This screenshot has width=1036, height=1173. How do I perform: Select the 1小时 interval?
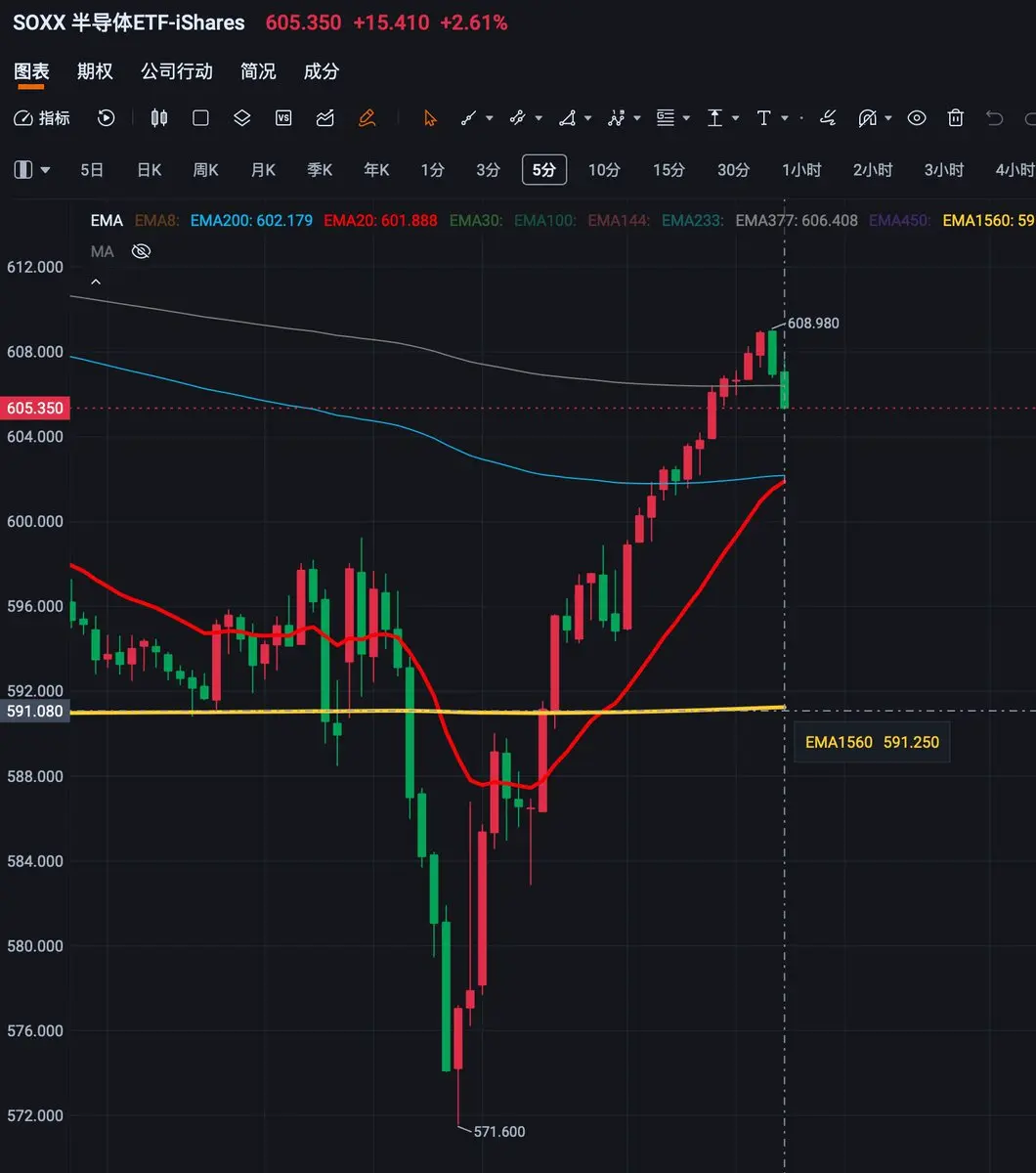(801, 170)
